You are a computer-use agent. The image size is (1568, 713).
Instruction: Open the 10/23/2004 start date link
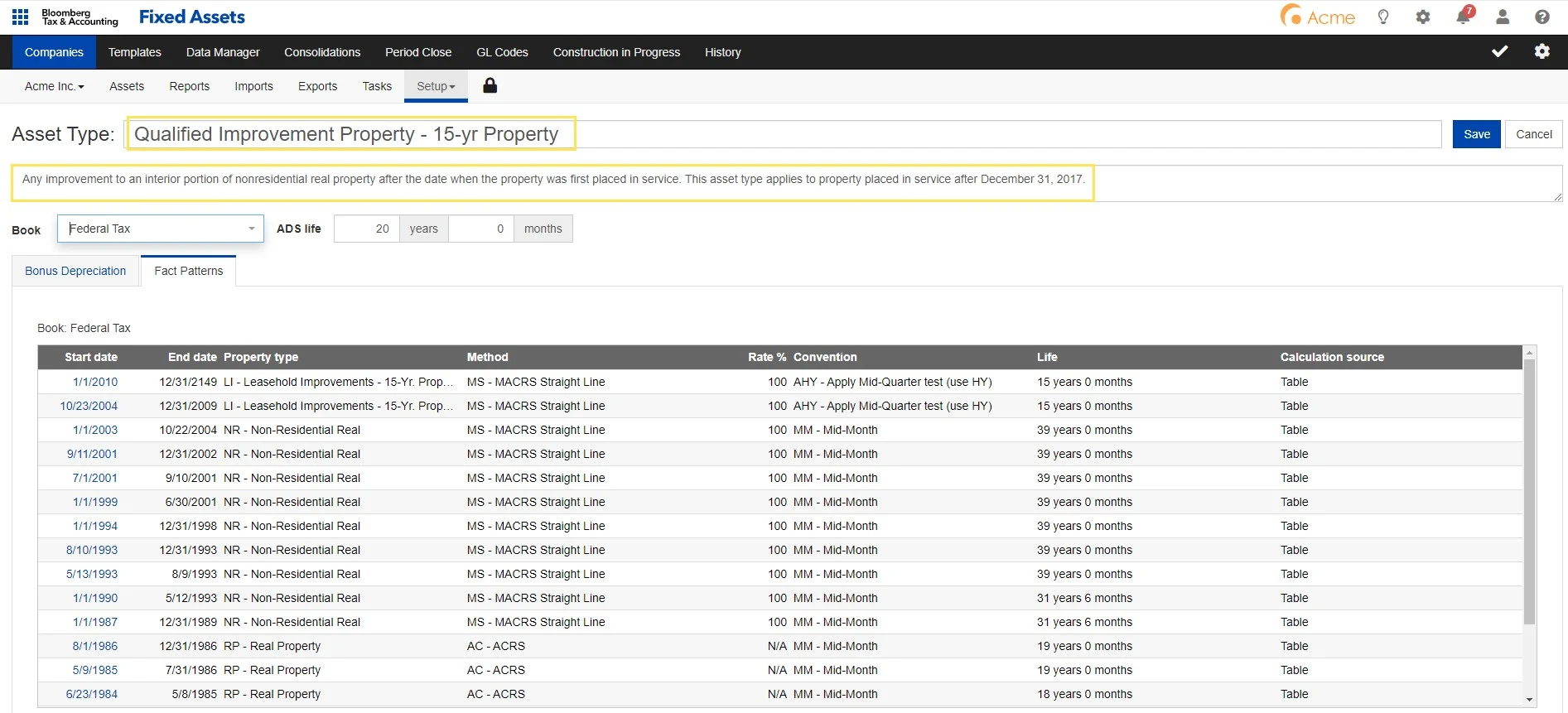[89, 406]
